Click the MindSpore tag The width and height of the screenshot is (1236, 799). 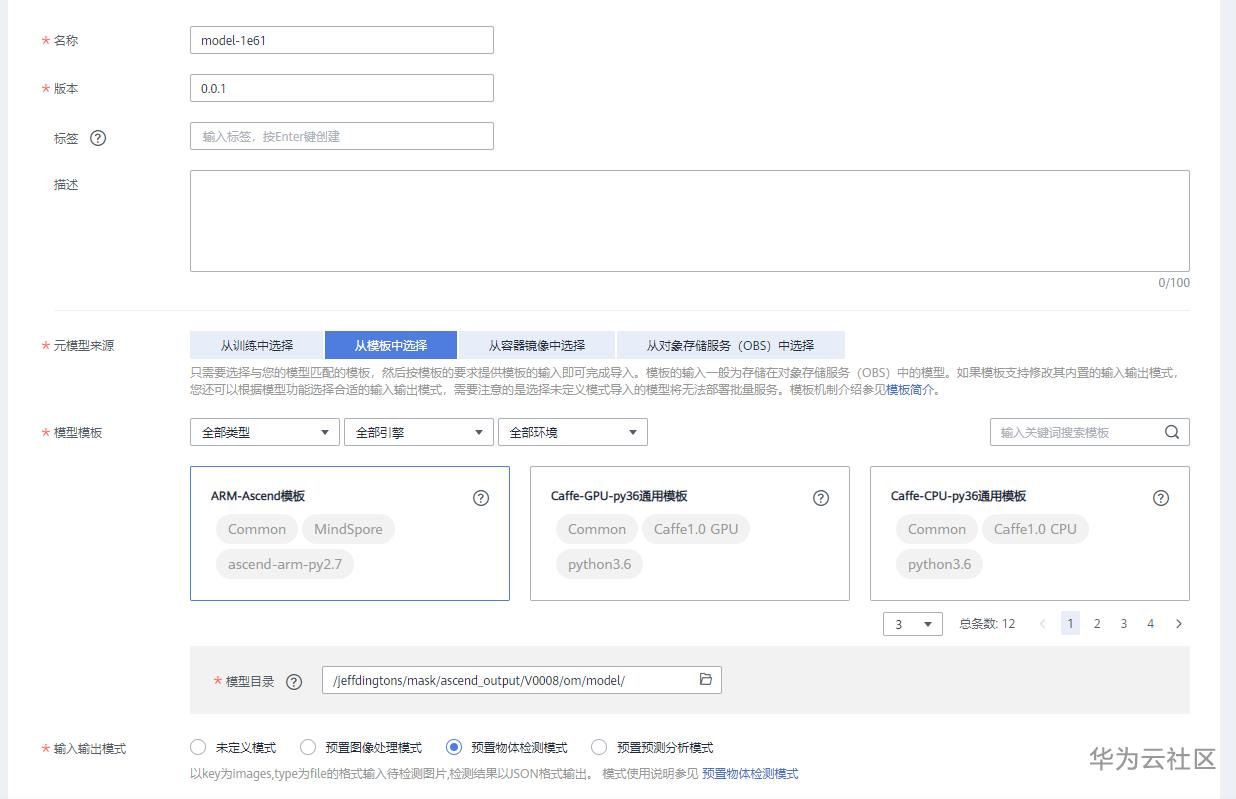pyautogui.click(x=349, y=529)
